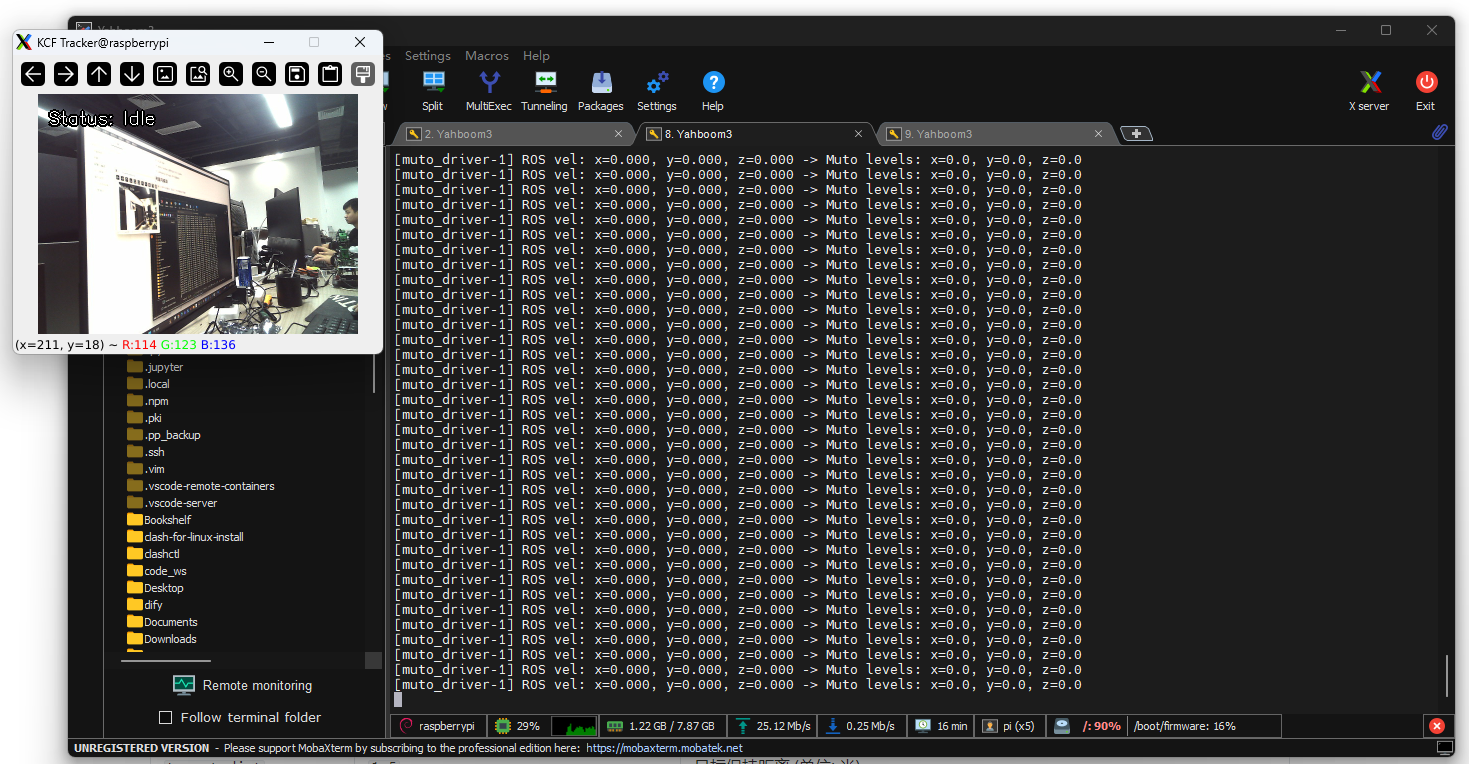
Task: Open the Split terminal tool
Action: (x=432, y=90)
